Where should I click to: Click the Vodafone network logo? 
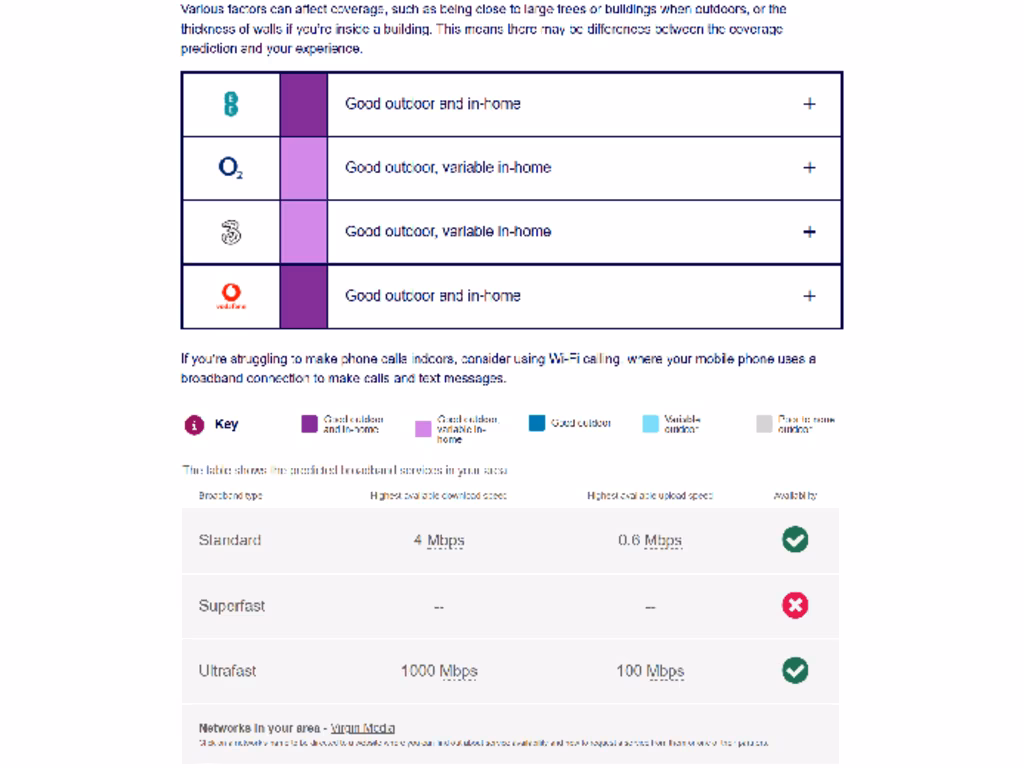[231, 296]
